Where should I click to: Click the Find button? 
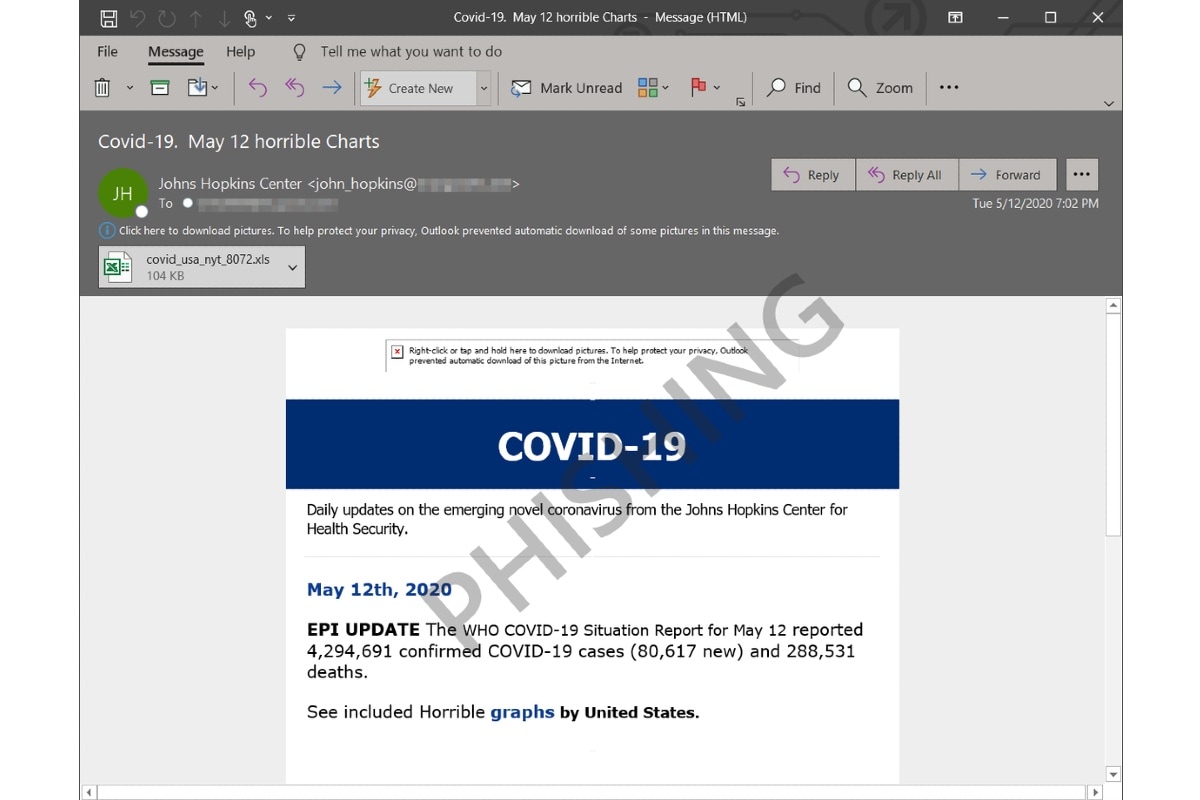(x=794, y=88)
